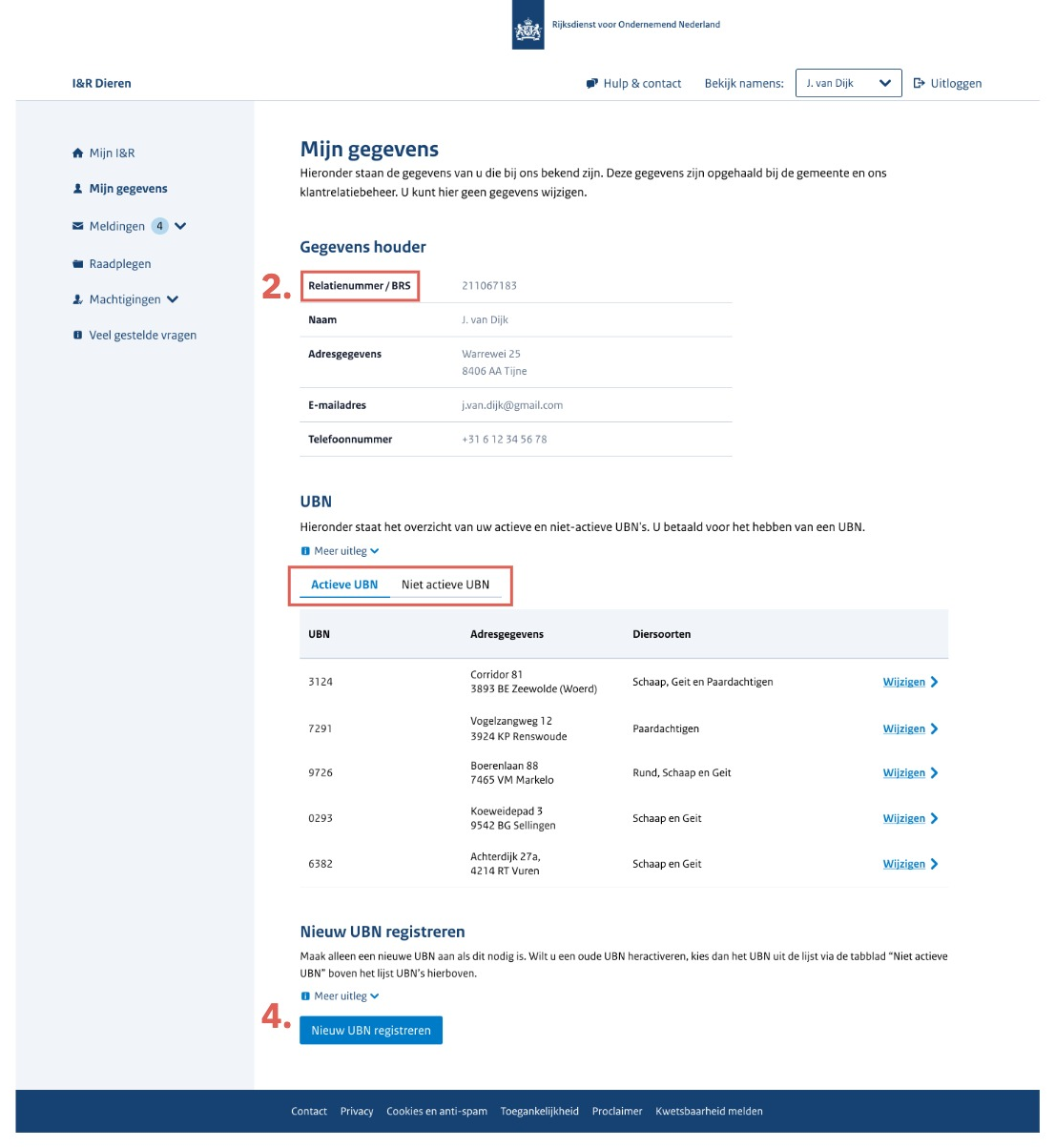The height and width of the screenshot is (1148, 1055).
Task: Click the Diersoorten column header
Action: [x=661, y=634]
